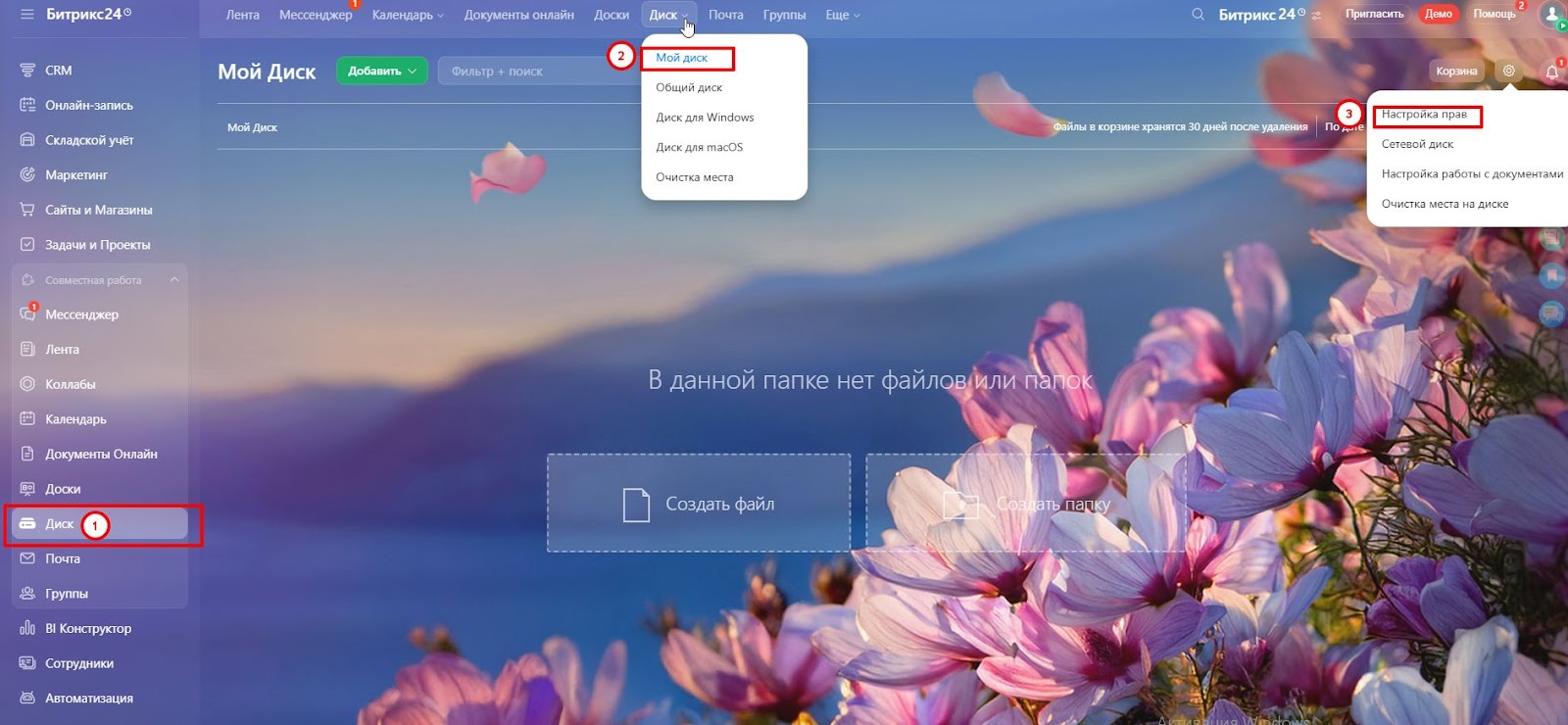1568x725 pixels.
Task: Click the CRM icon in the sidebar
Action: [x=27, y=71]
